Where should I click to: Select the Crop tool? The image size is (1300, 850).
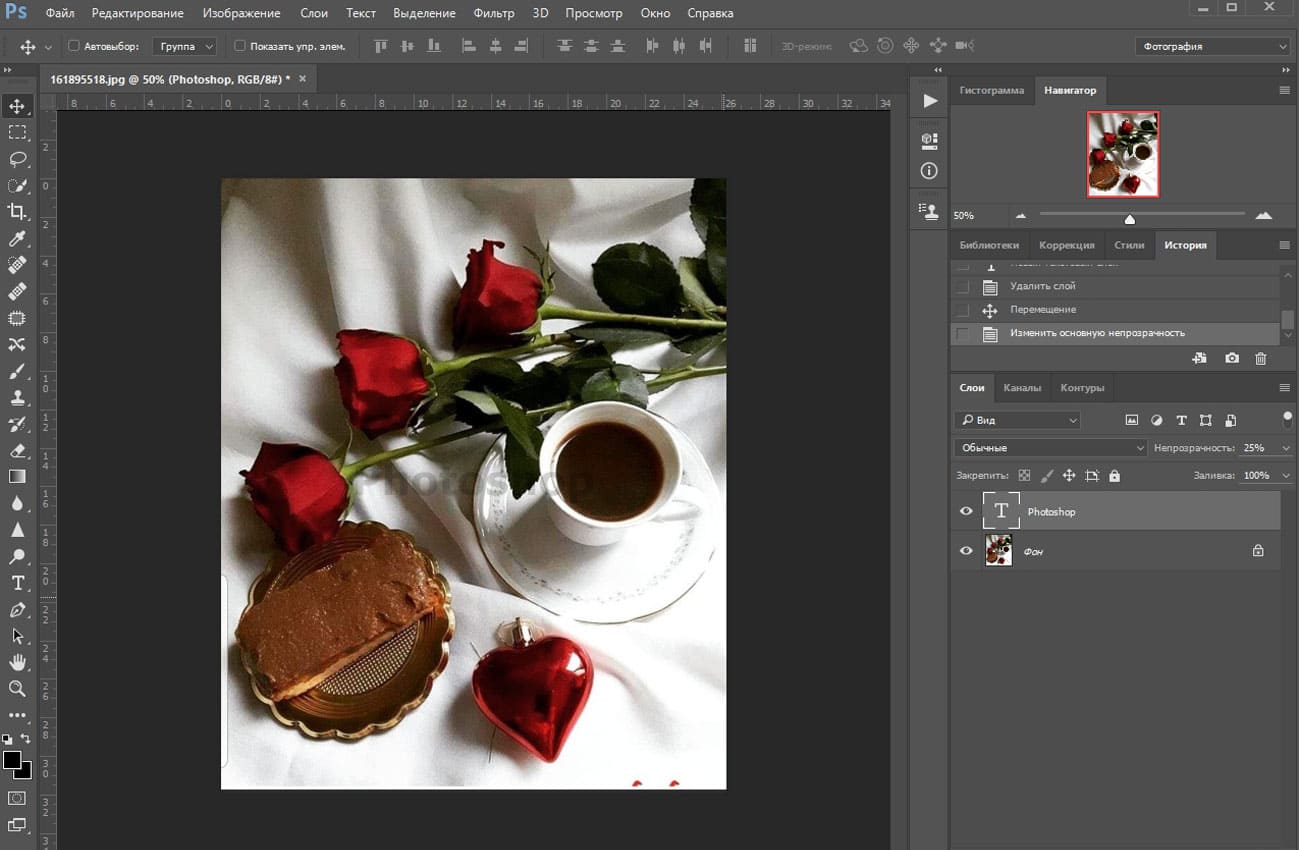pos(17,211)
